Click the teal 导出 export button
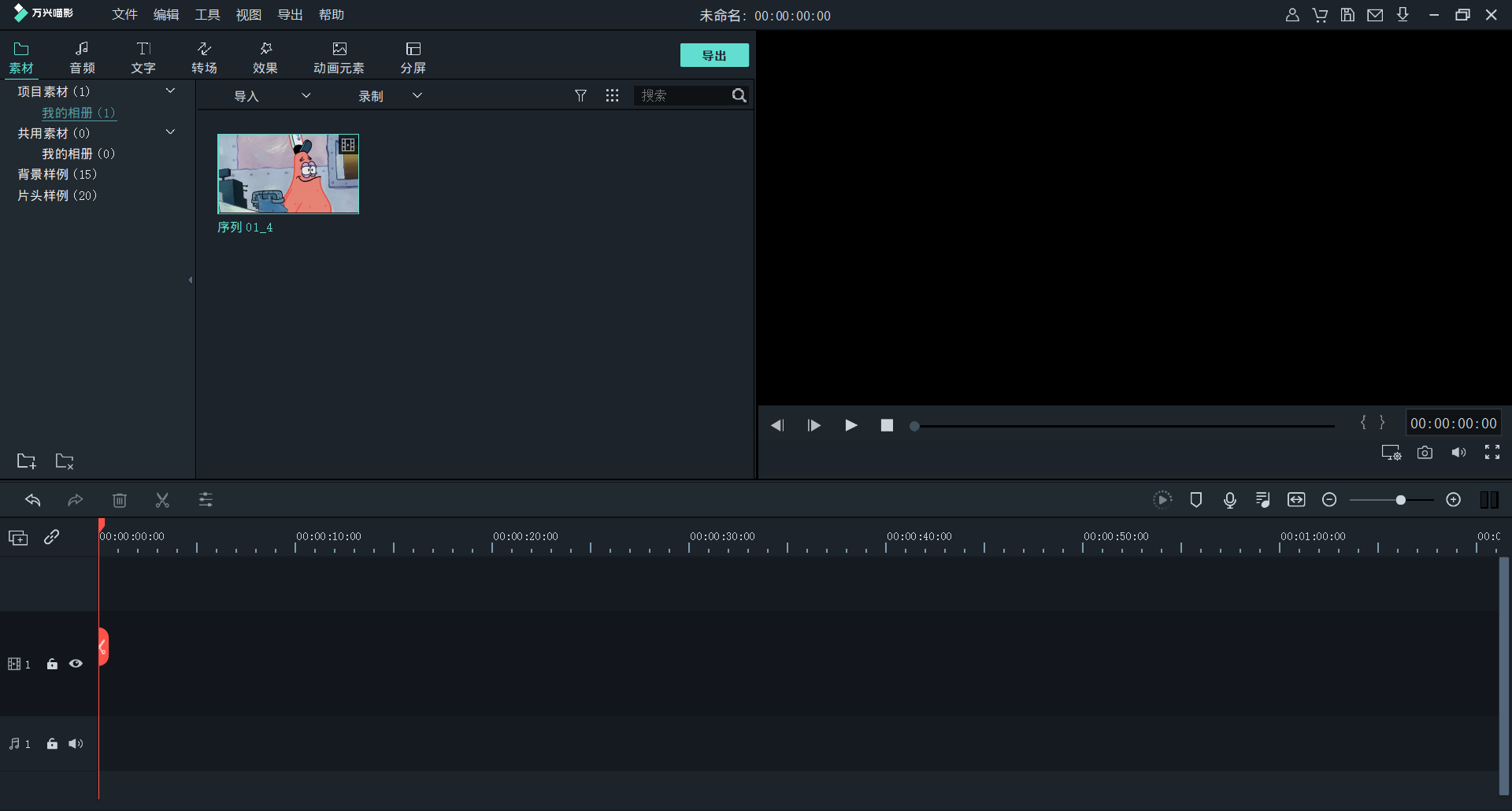The image size is (1512, 811). coord(713,55)
